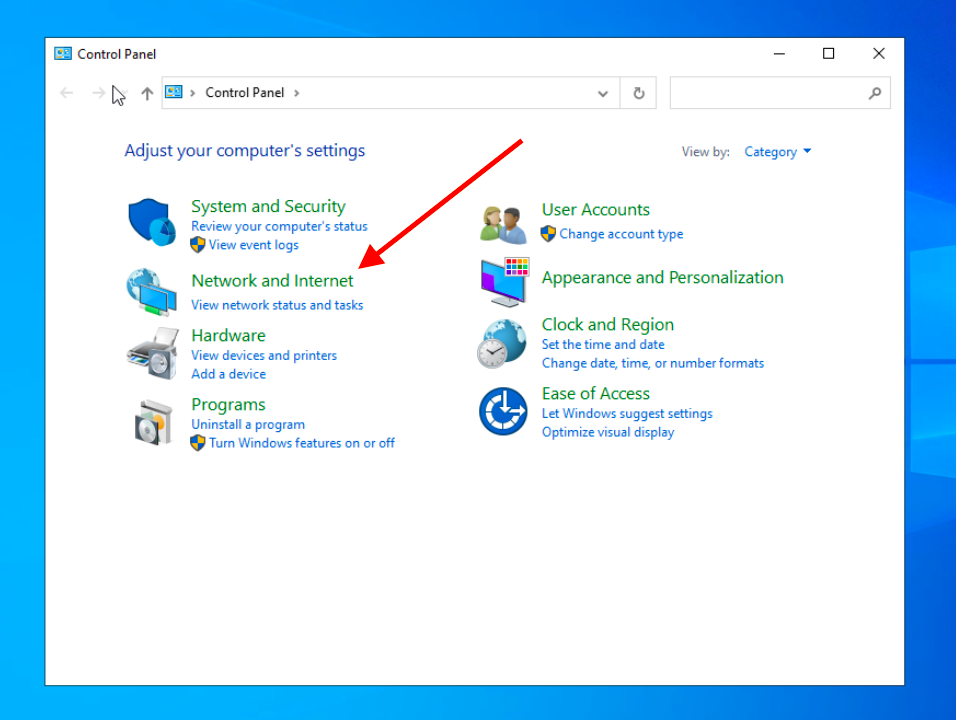Open the System and Security category
This screenshot has height=720, width=956.
coord(268,206)
